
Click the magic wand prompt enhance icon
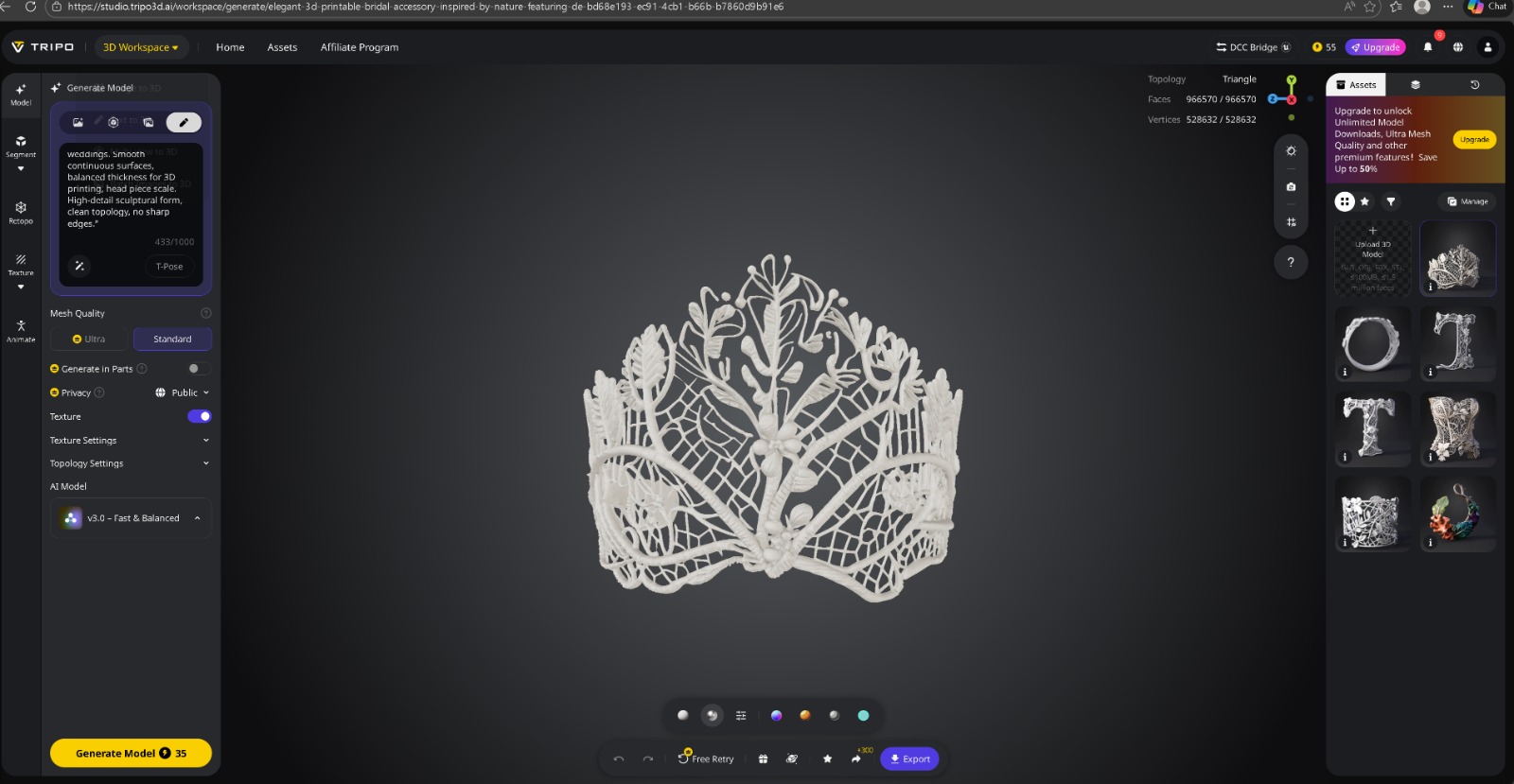click(79, 267)
